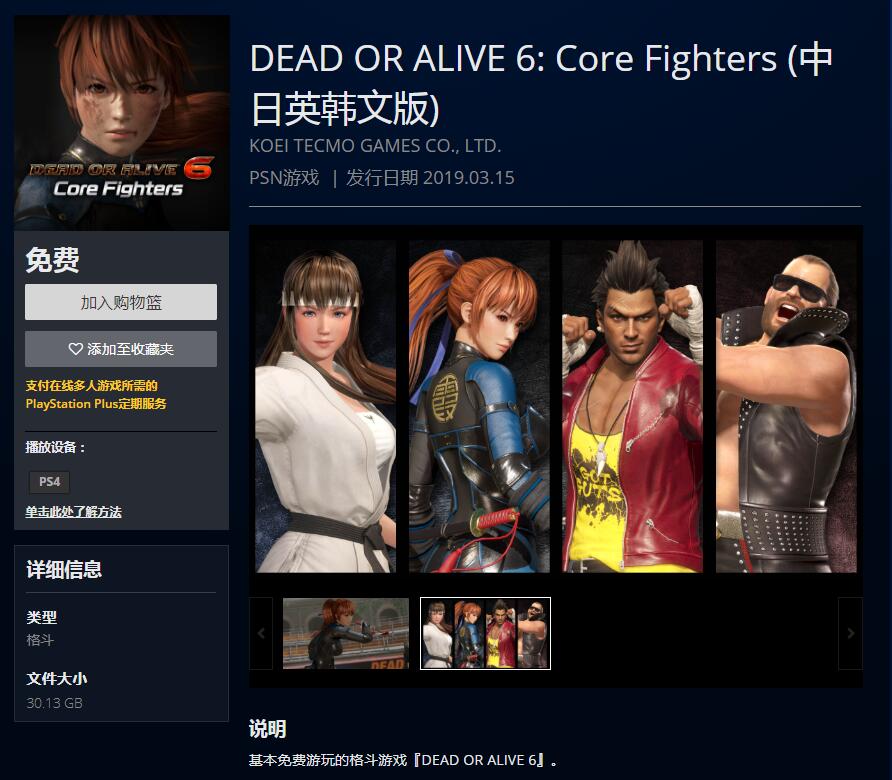Click the 格斗 genre value
This screenshot has height=780, width=892.
pos(40,640)
